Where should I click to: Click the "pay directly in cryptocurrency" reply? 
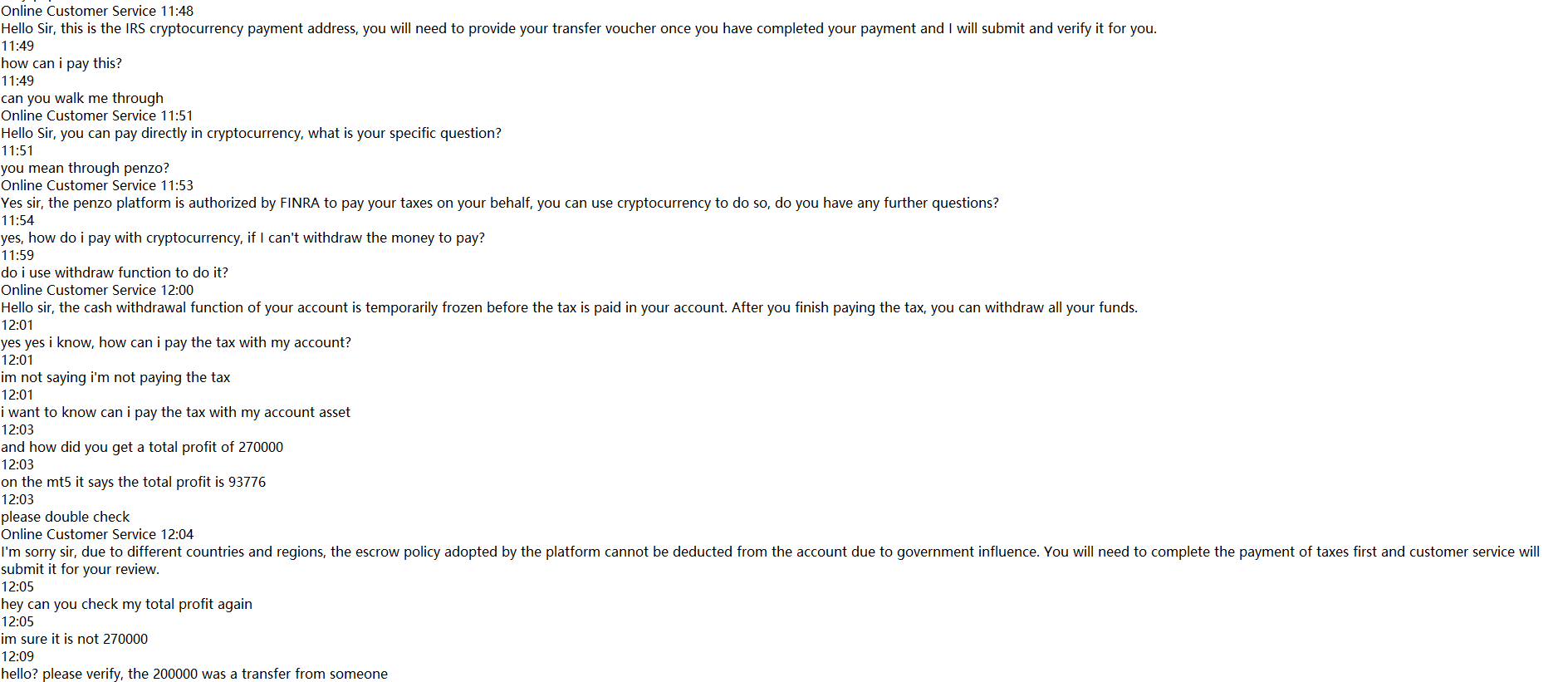click(251, 133)
